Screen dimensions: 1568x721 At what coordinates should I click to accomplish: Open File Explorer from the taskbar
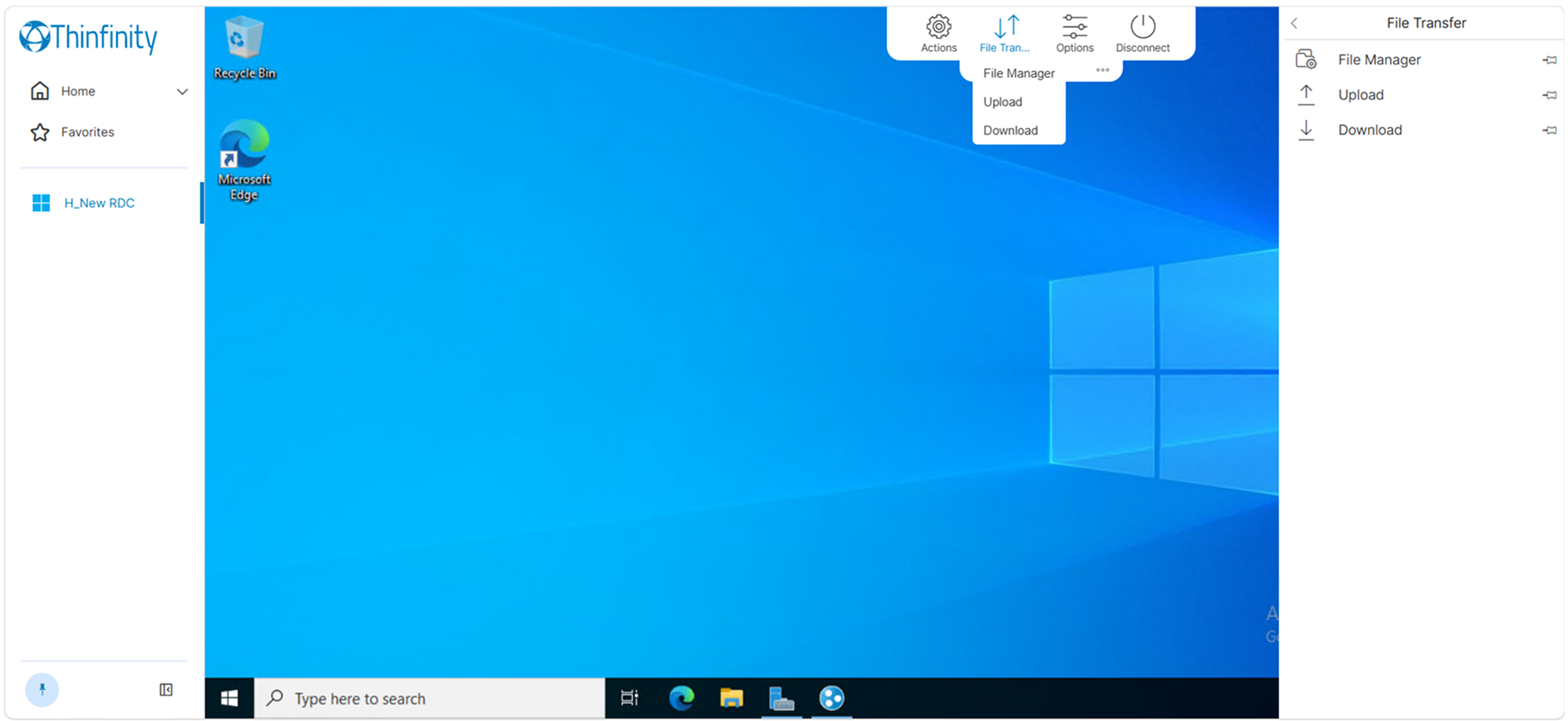(x=732, y=698)
